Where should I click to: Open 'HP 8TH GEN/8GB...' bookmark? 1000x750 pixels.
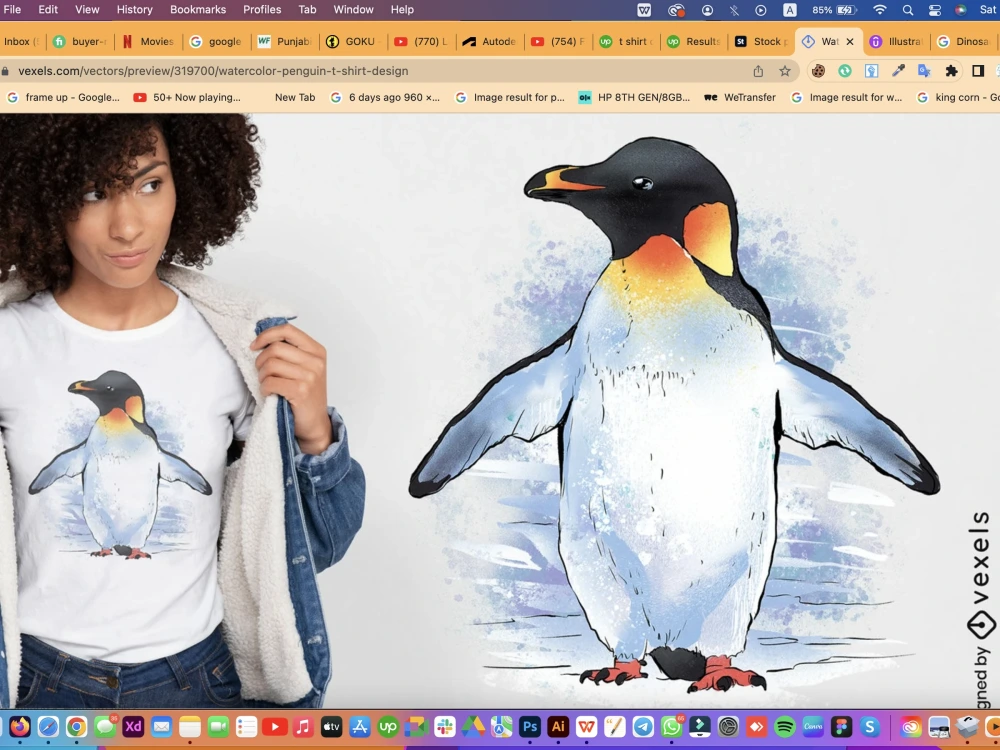[634, 98]
